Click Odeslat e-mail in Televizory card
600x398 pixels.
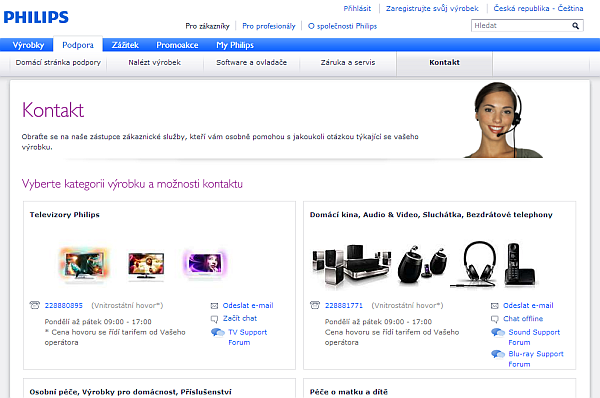[x=248, y=305]
